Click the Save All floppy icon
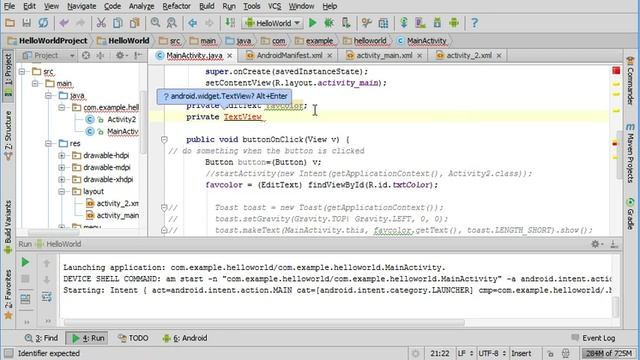This screenshot has height=360, width=640. 27,23
